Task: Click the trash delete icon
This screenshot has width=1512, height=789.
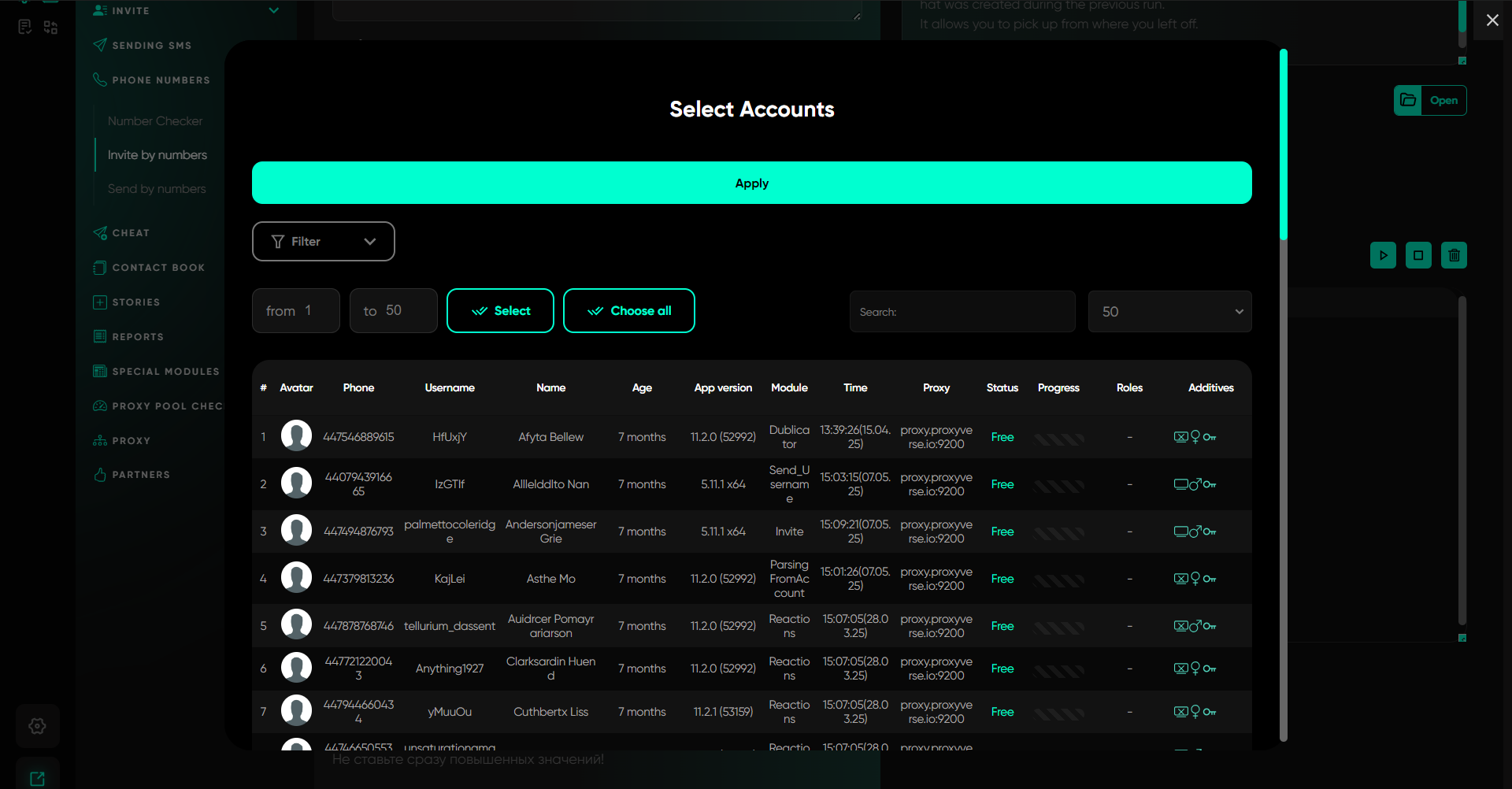Action: (1454, 255)
